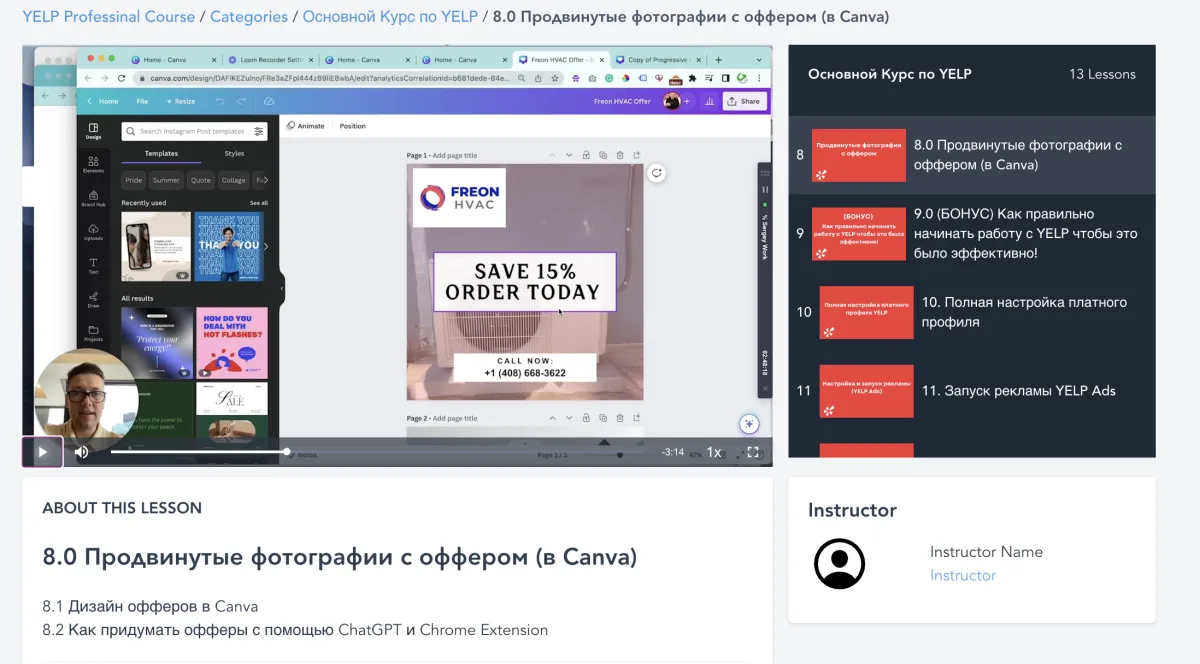Image resolution: width=1200 pixels, height=664 pixels.
Task: Click Canva template search filter icon
Action: (x=259, y=131)
